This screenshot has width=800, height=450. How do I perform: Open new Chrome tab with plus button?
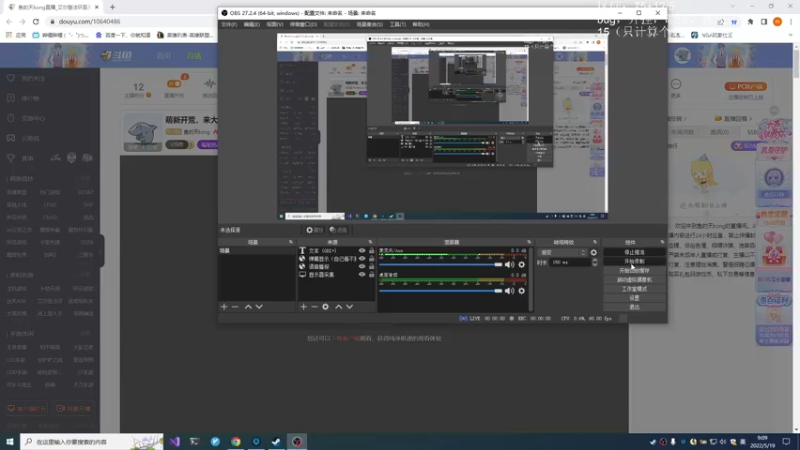tap(112, 7)
